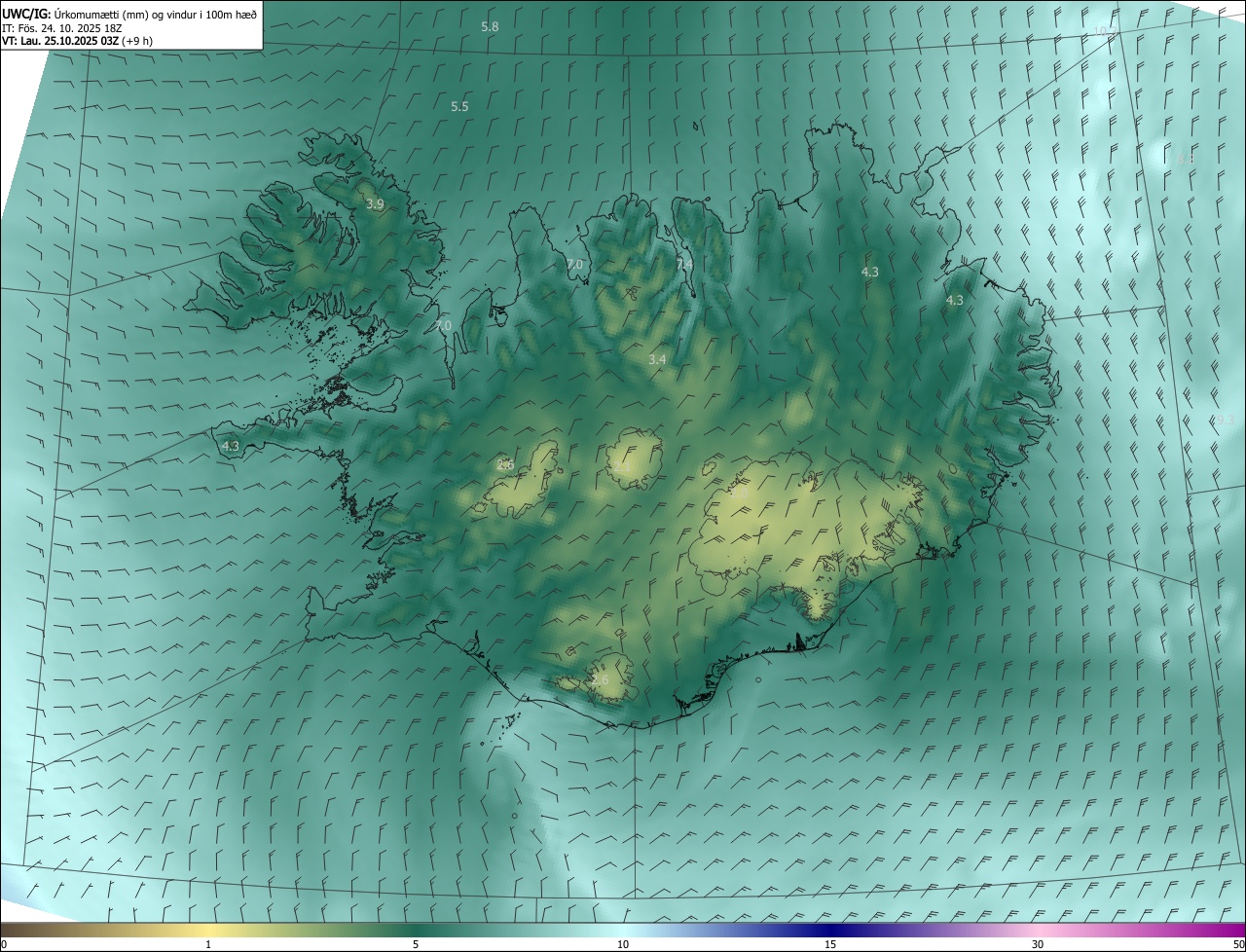Image resolution: width=1246 pixels, height=952 pixels.
Task: Click the color scale tick label 10
Action: [x=623, y=945]
